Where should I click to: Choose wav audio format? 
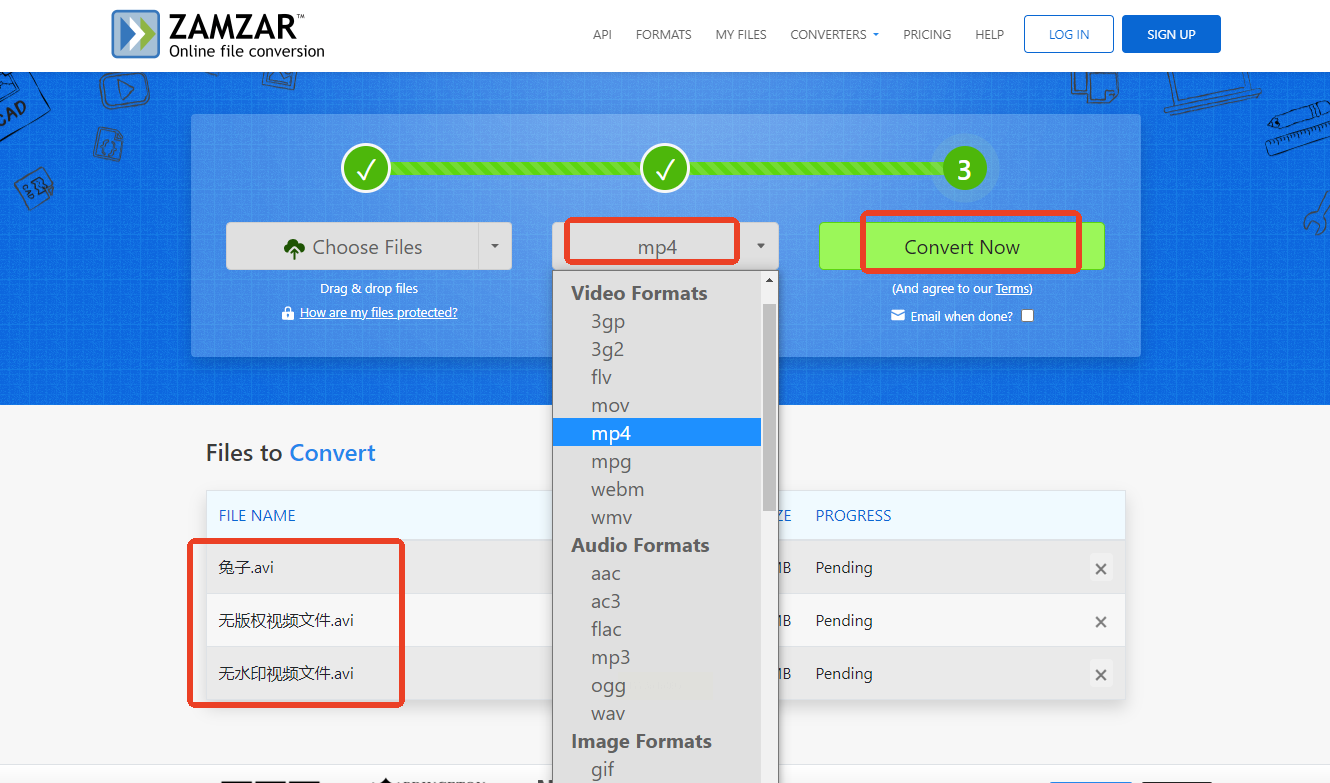[x=657, y=714]
